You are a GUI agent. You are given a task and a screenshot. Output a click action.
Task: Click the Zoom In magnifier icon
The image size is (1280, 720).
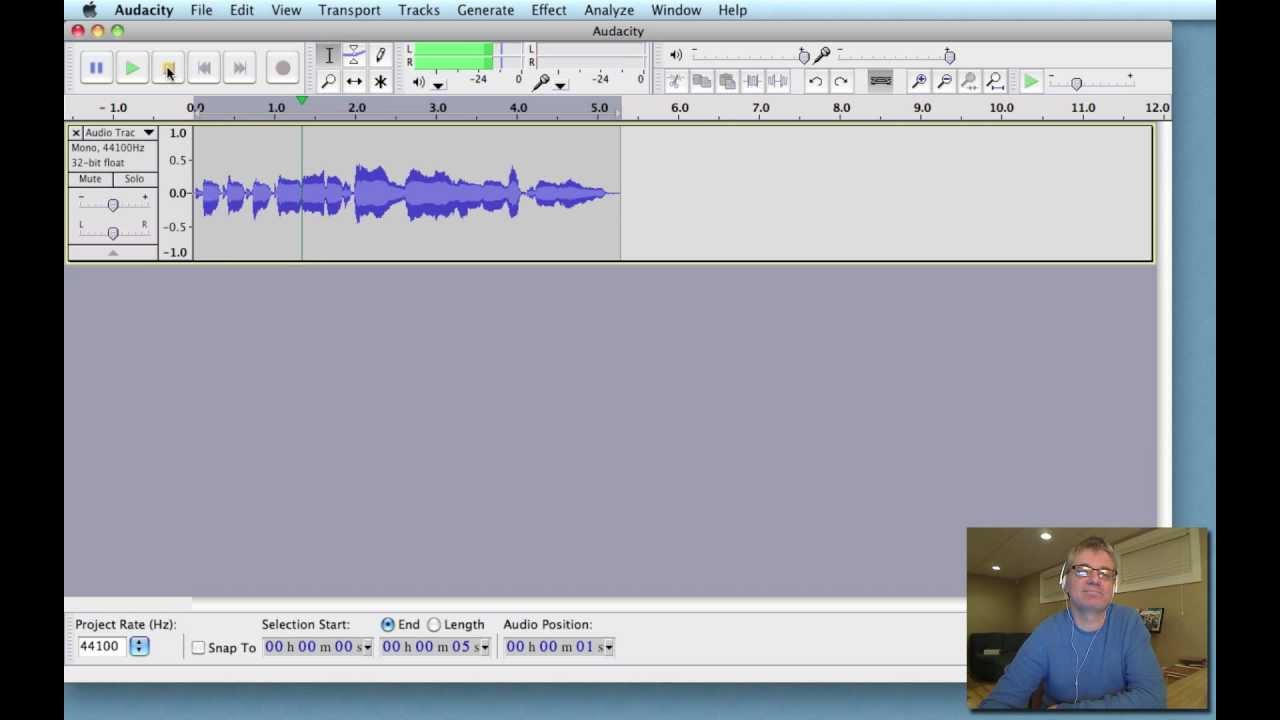pyautogui.click(x=919, y=81)
